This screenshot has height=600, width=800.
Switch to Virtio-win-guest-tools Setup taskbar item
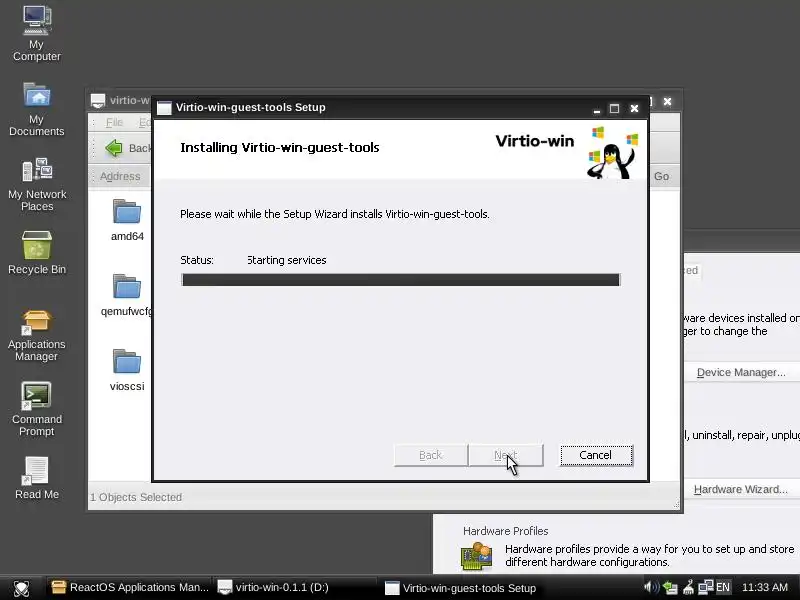click(x=462, y=588)
